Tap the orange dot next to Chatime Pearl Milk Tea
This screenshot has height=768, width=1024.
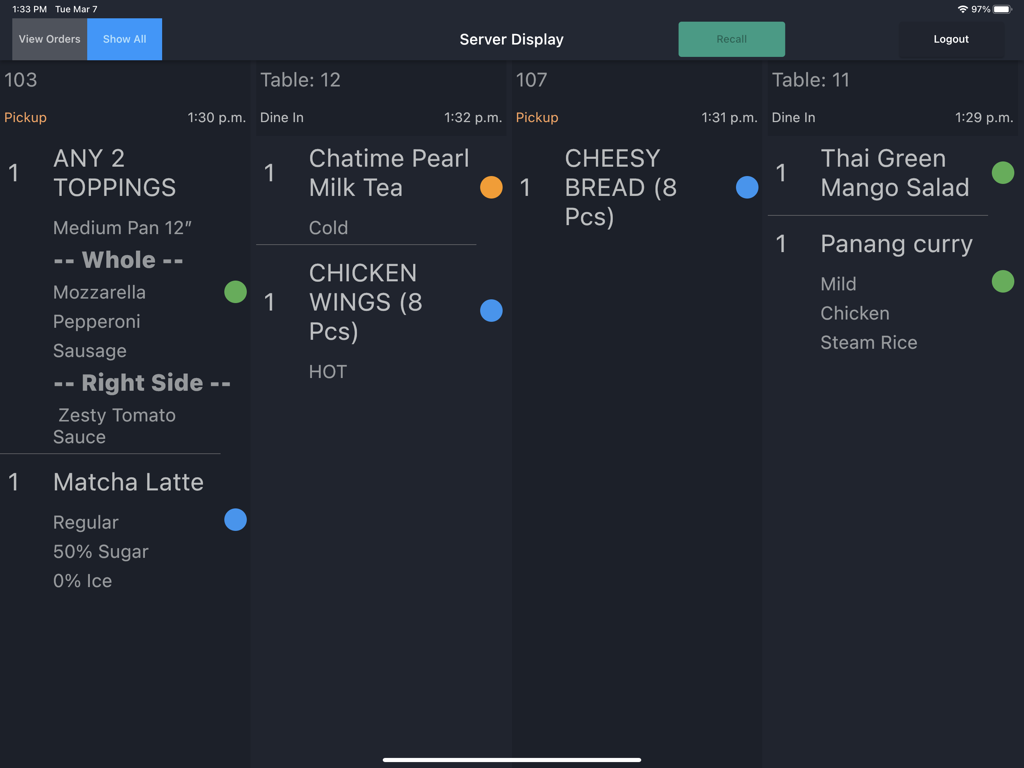point(491,187)
